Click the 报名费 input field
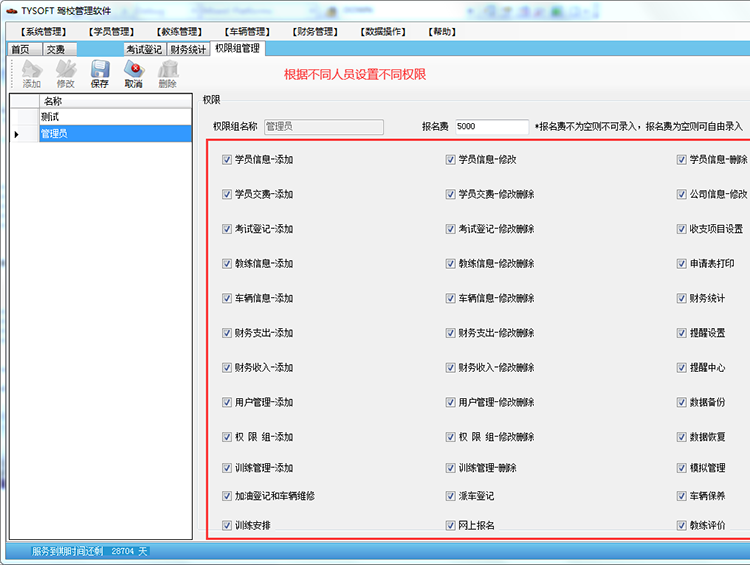 click(x=491, y=127)
